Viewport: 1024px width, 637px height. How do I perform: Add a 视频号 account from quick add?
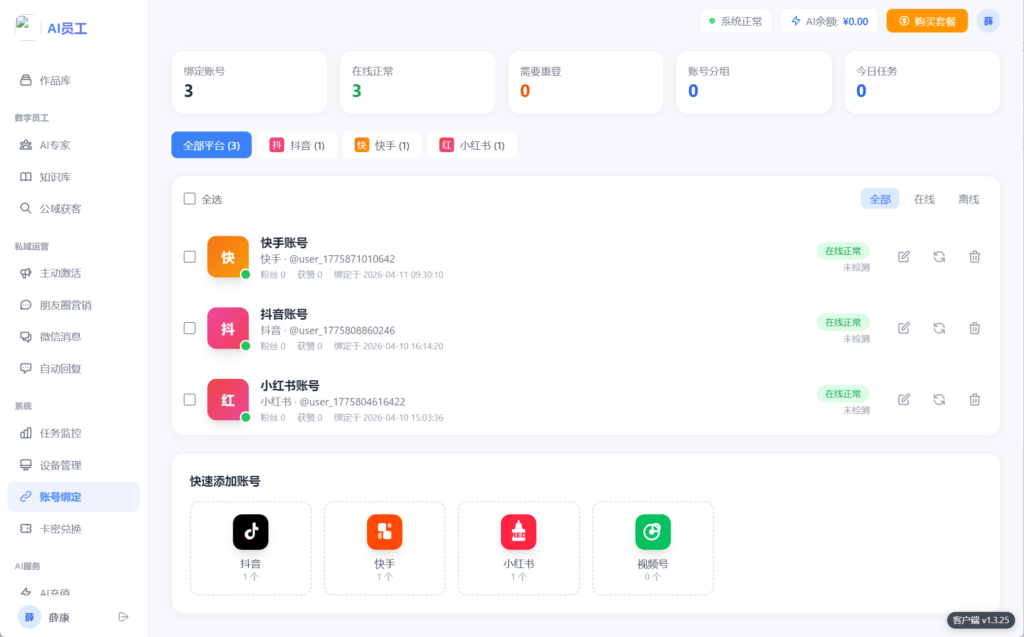click(x=652, y=548)
